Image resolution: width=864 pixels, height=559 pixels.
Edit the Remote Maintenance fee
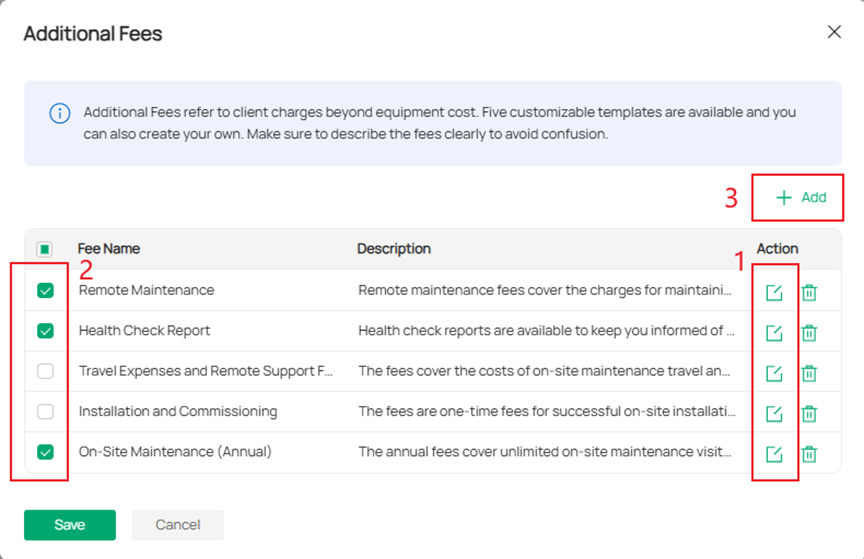774,292
